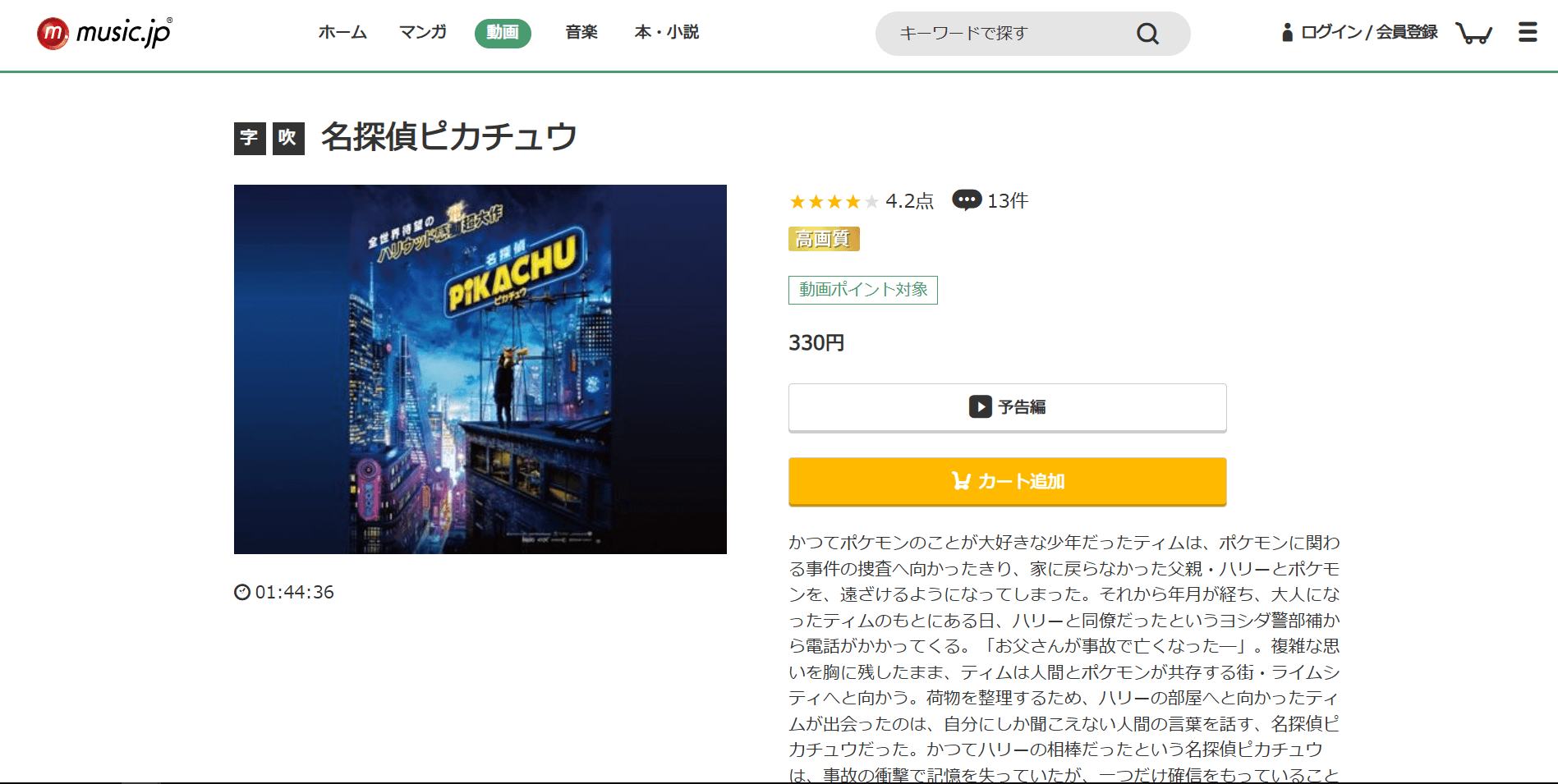Click the login user silhouette icon
The image size is (1558, 784).
click(1287, 32)
